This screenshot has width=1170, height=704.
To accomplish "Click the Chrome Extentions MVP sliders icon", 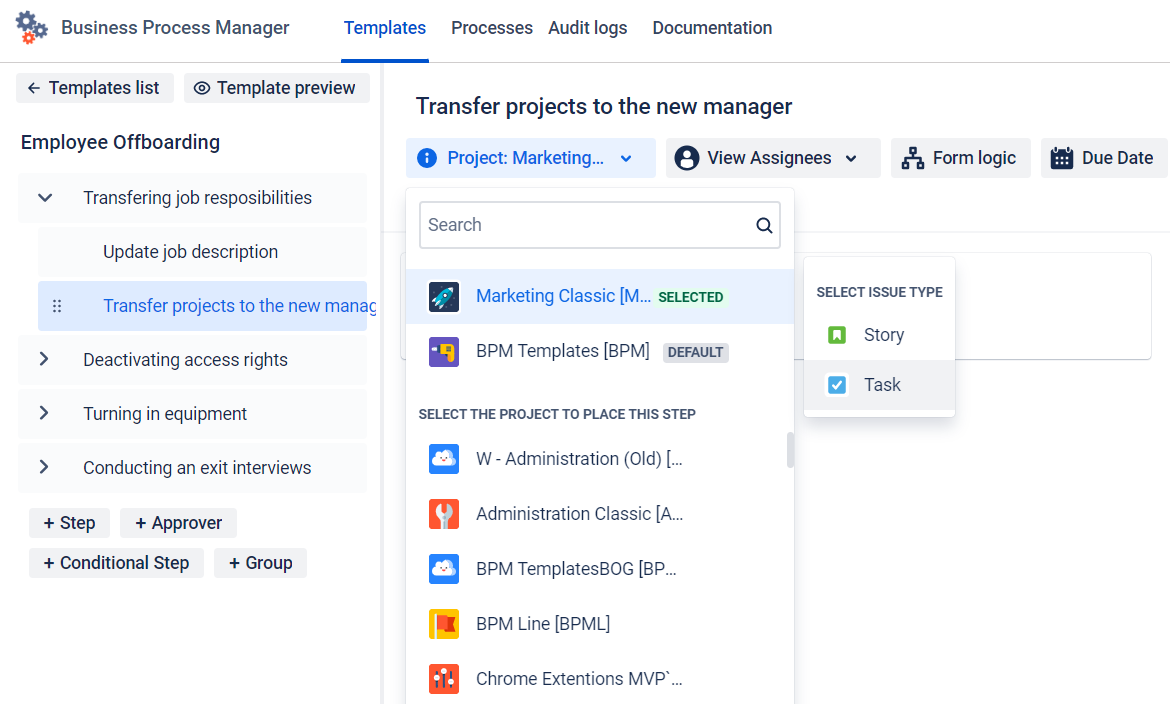I will point(444,679).
